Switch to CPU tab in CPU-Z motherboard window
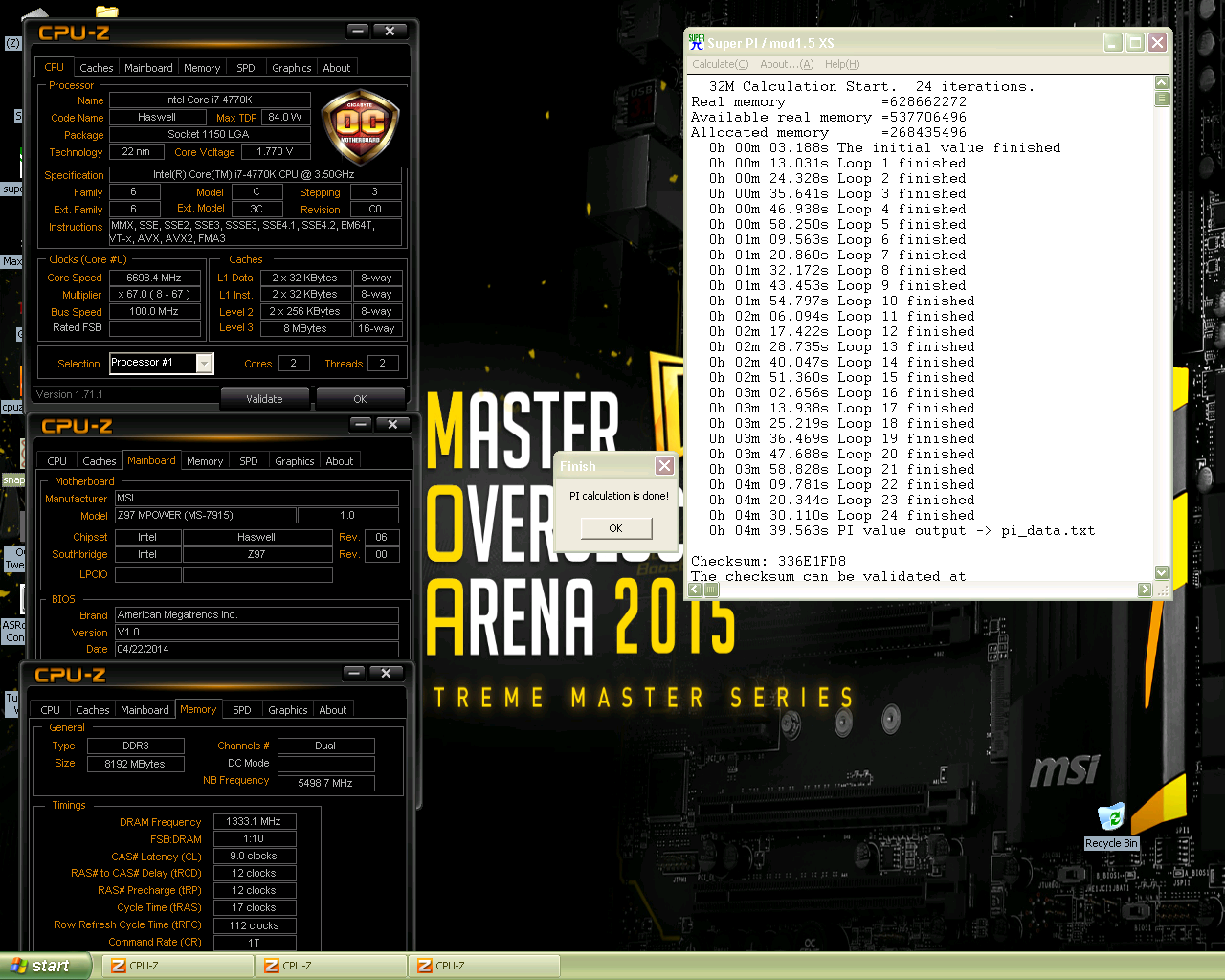The width and height of the screenshot is (1225, 980). pos(57,461)
